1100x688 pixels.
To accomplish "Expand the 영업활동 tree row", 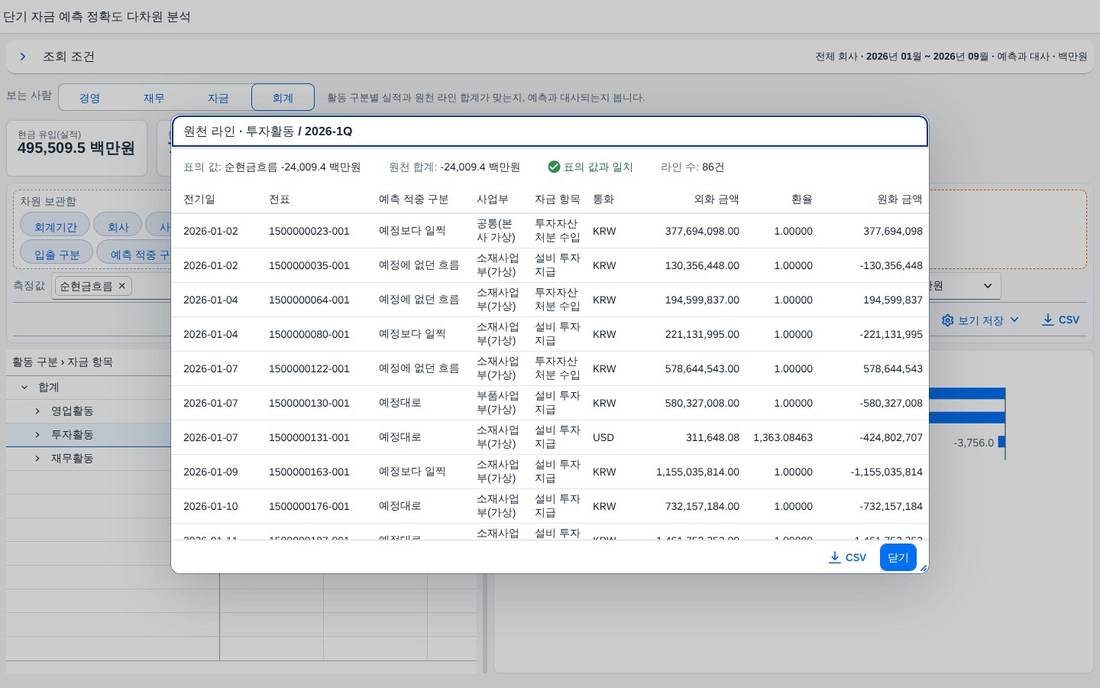I will coord(37,411).
